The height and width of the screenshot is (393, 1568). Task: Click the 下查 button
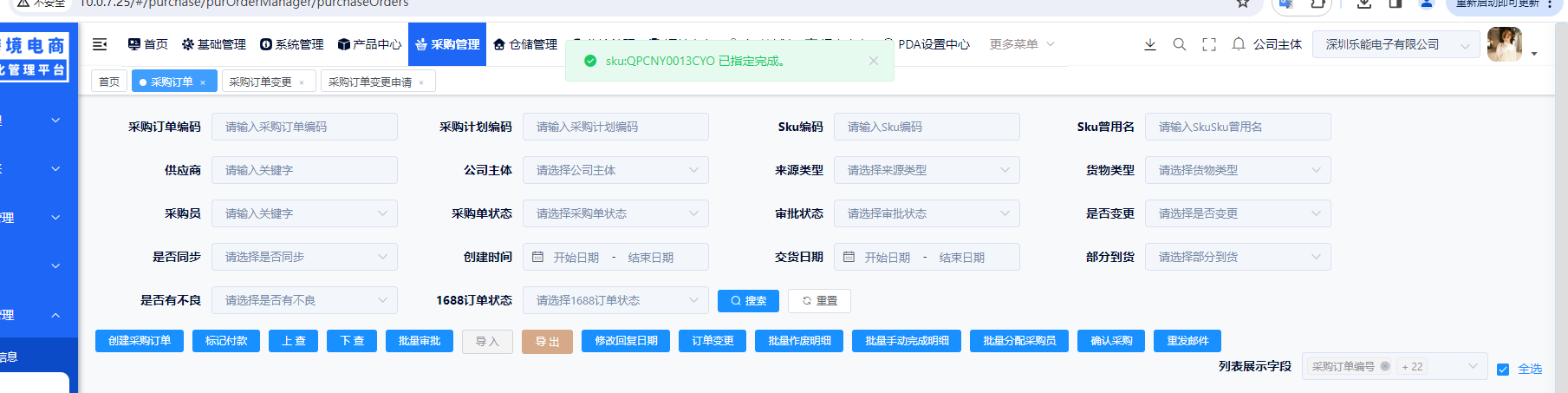click(352, 341)
